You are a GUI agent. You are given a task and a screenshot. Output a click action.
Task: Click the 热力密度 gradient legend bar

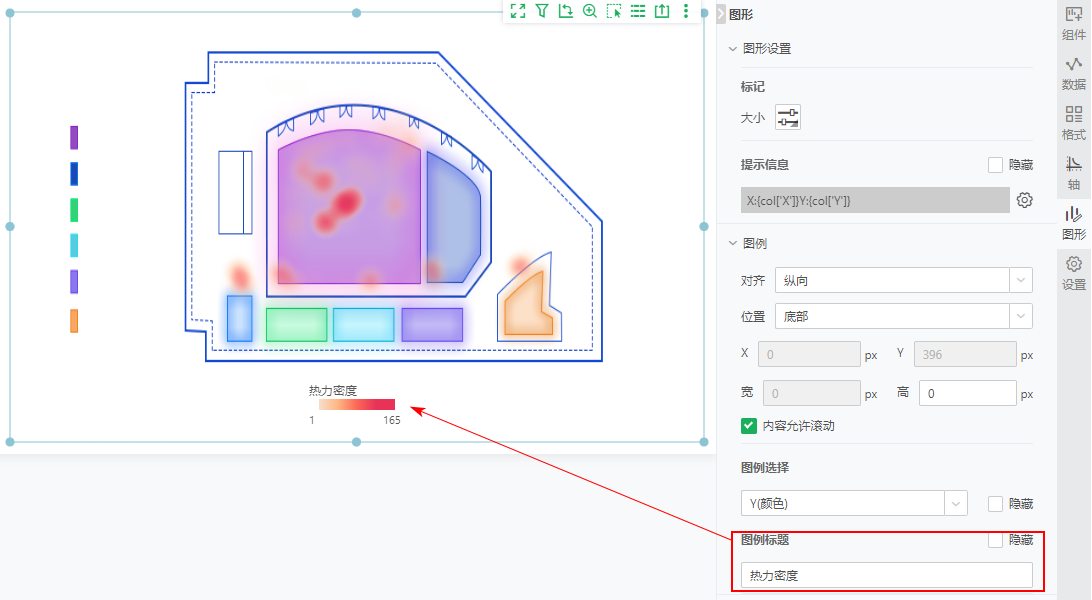coord(357,405)
